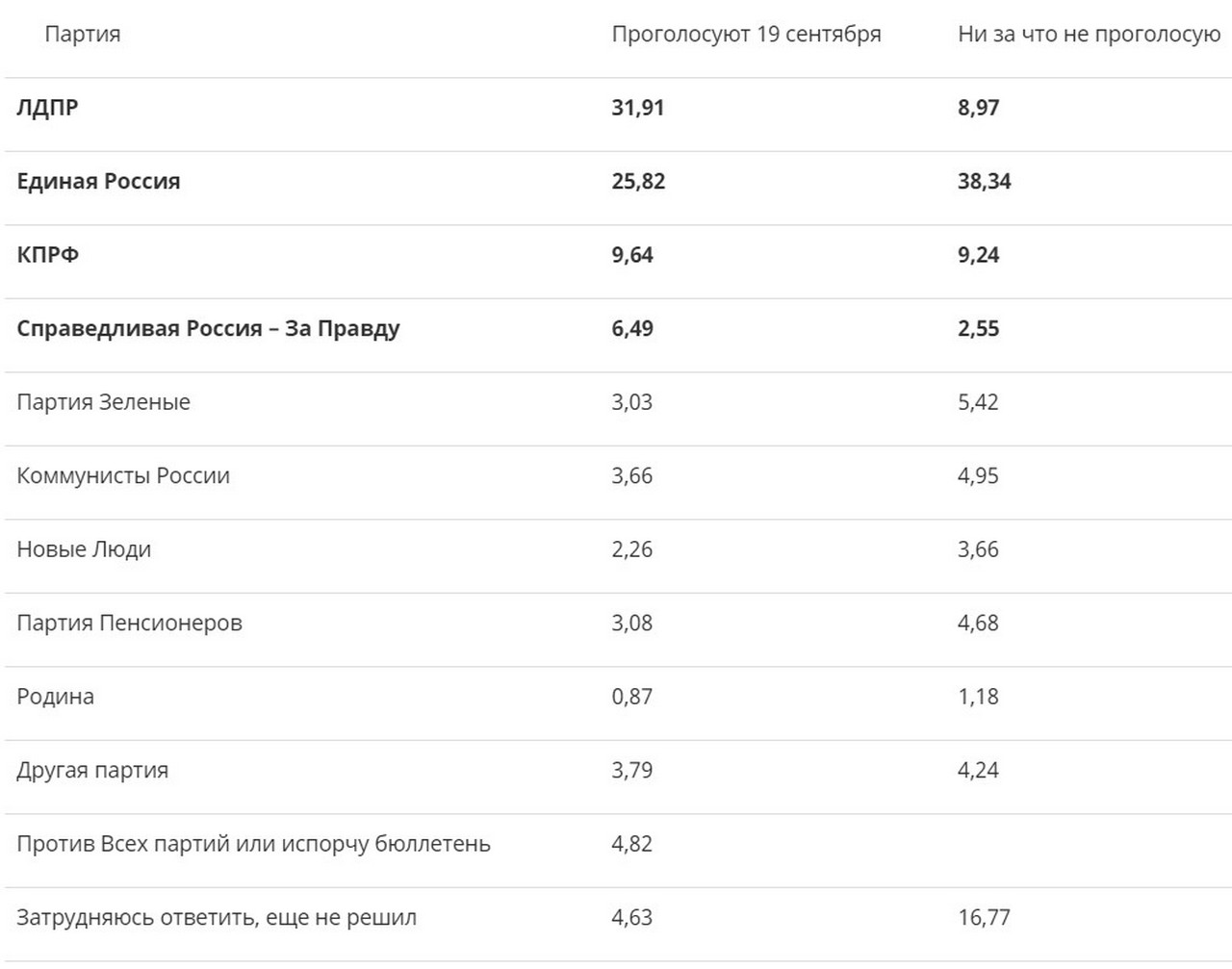Click the Коммунисты России row label
This screenshot has width=1232, height=969.
coord(123,476)
